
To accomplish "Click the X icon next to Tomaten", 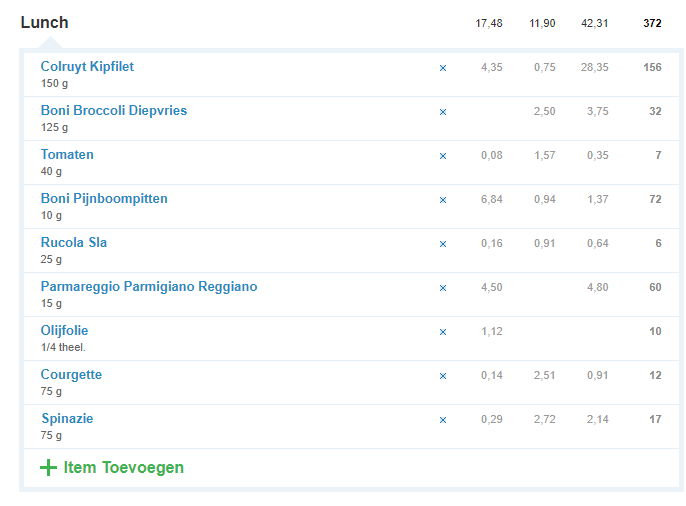I will [443, 156].
